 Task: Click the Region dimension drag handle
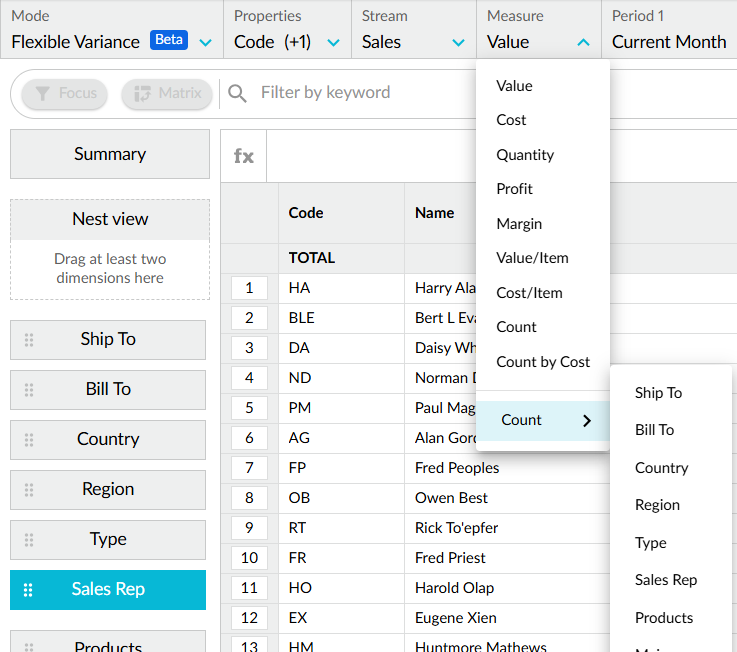click(29, 490)
